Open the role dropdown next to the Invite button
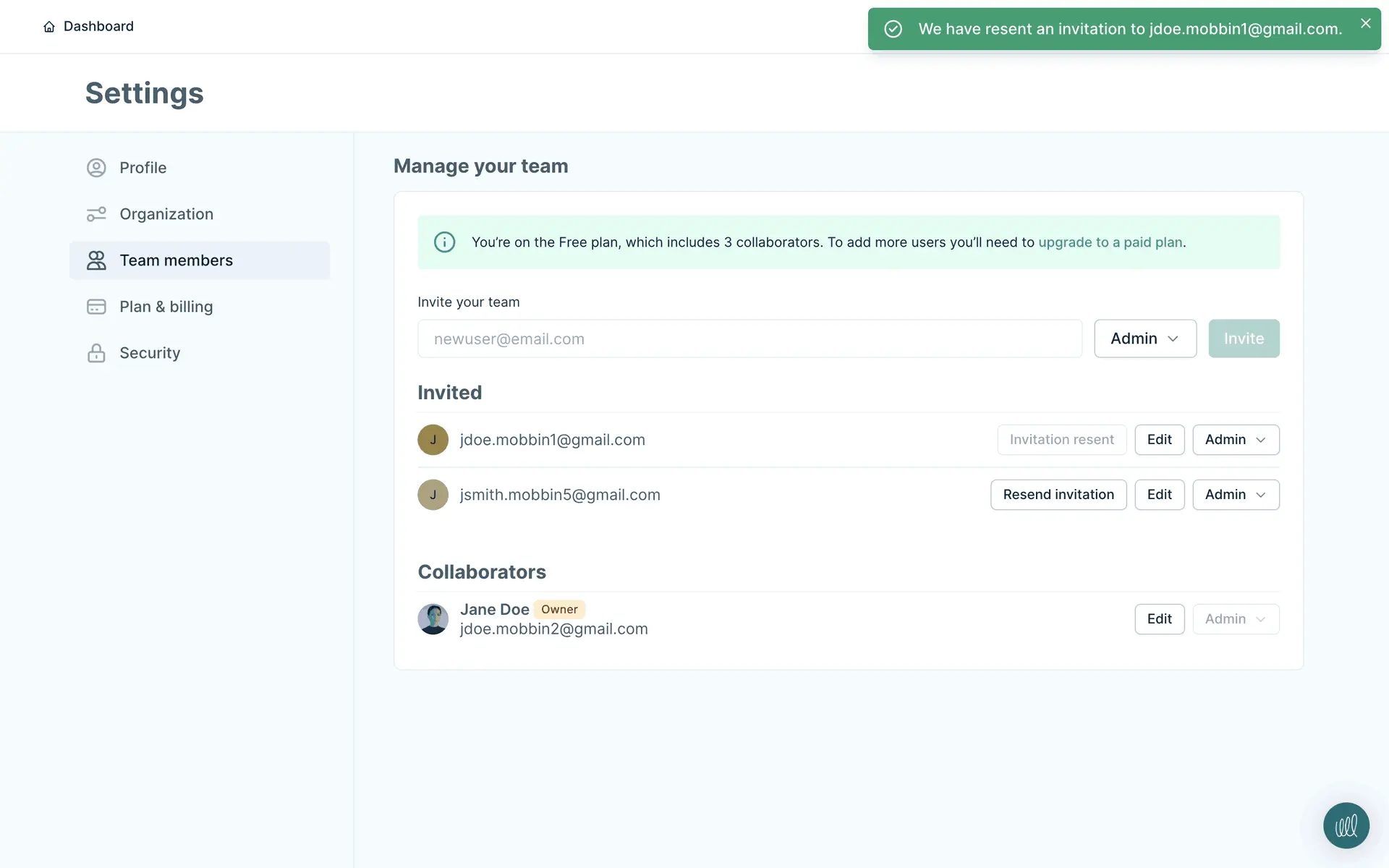 (1144, 339)
